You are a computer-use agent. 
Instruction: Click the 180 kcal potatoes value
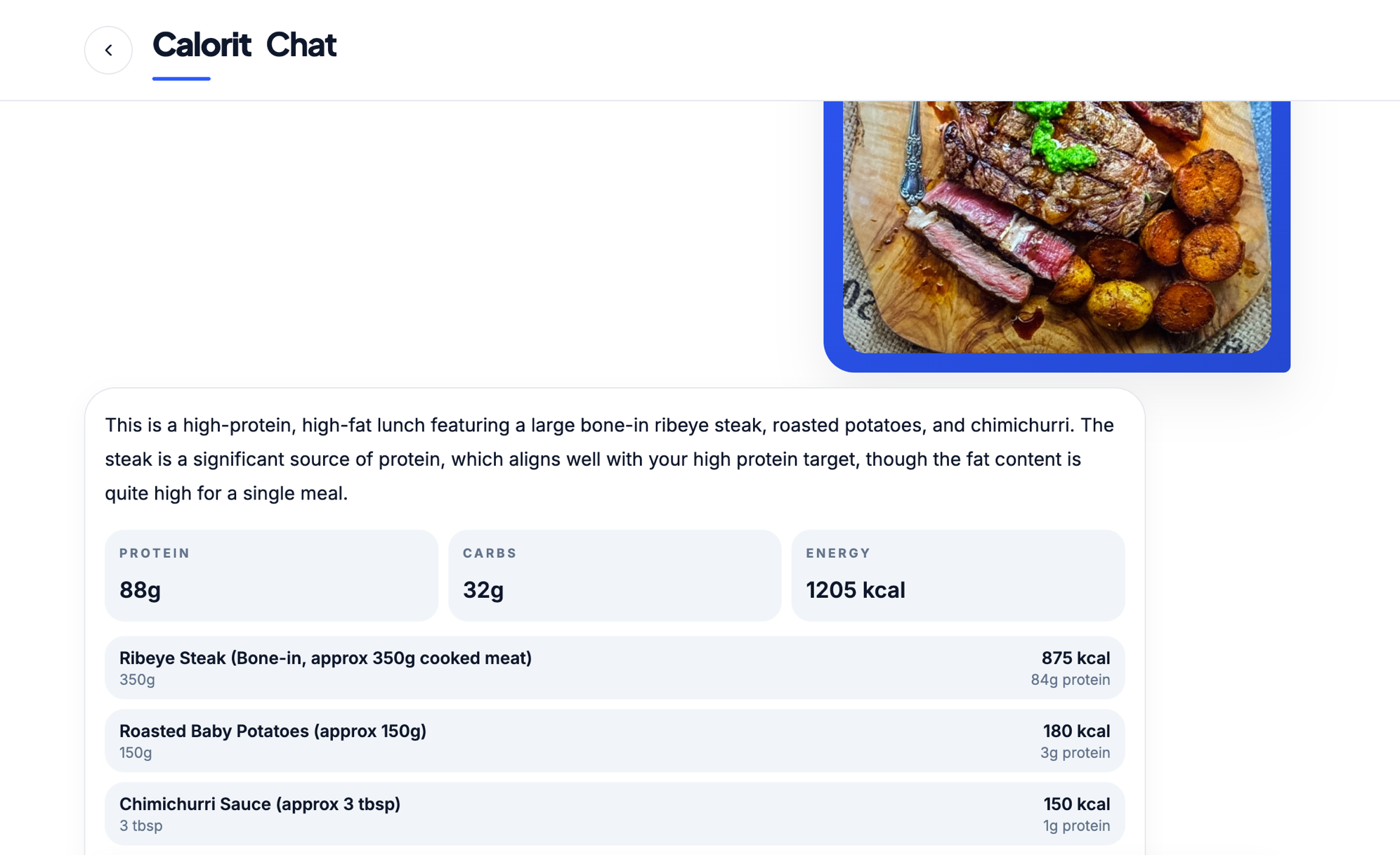click(x=1075, y=731)
